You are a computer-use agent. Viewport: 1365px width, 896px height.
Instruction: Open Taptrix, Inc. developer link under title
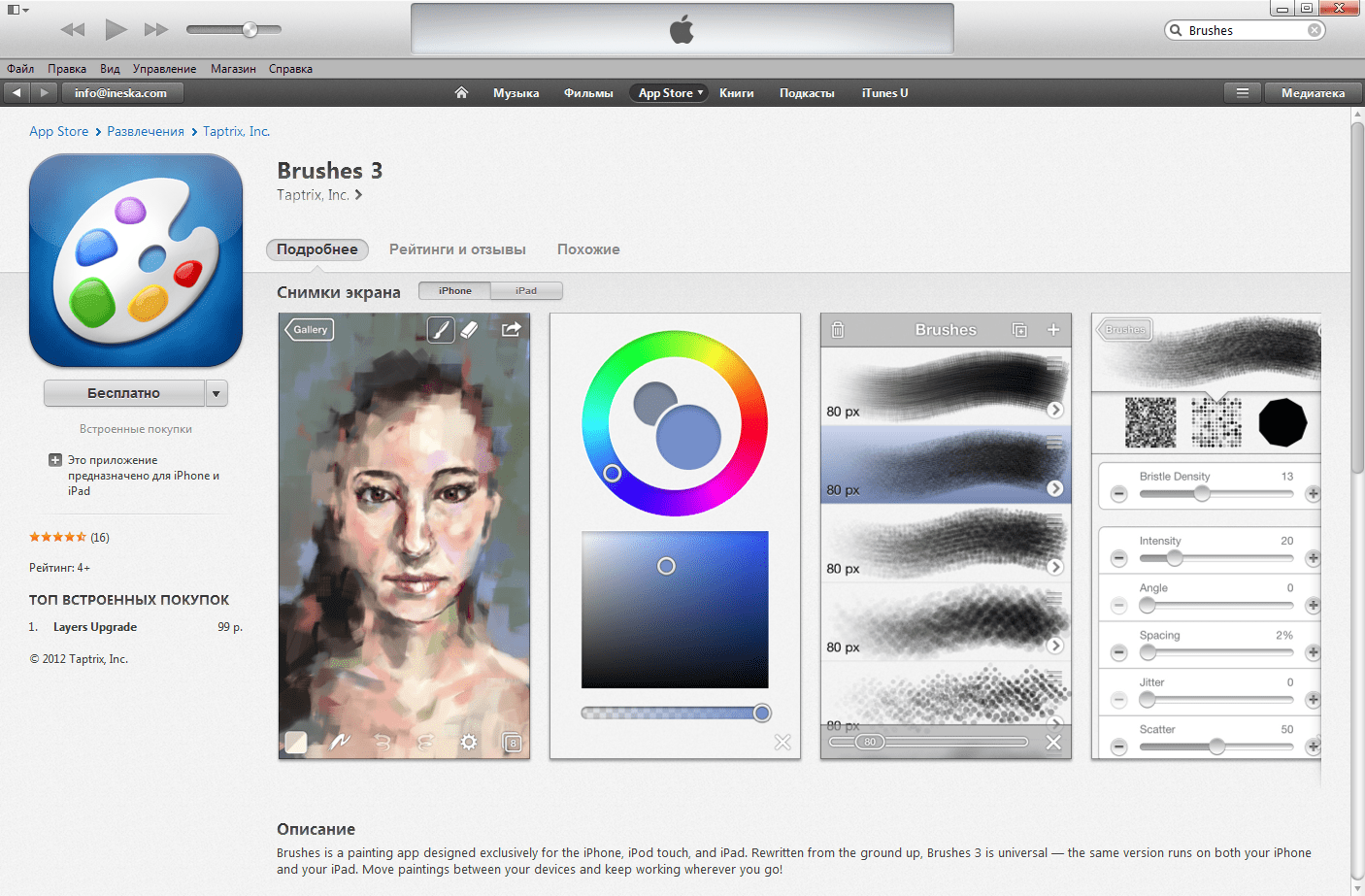click(x=319, y=195)
